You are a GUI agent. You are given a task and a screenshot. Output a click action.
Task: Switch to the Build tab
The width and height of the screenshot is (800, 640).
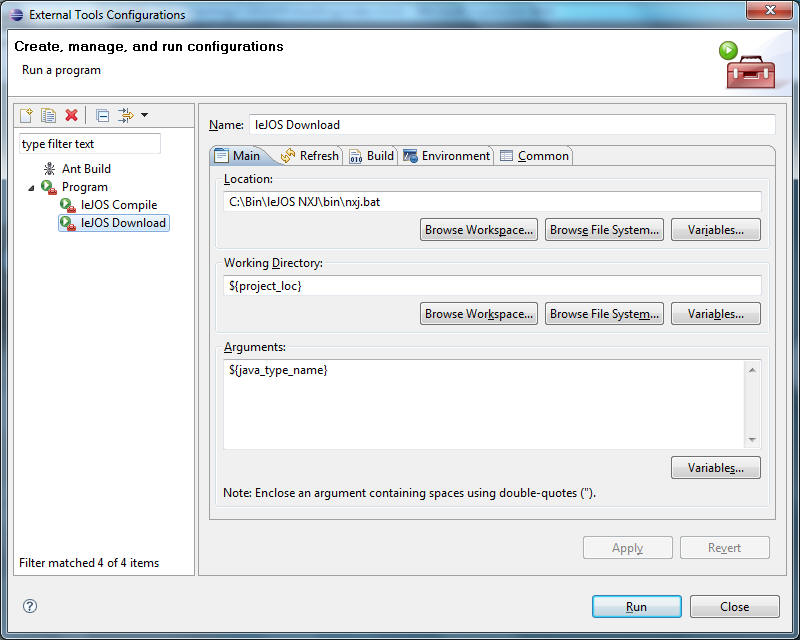371,156
